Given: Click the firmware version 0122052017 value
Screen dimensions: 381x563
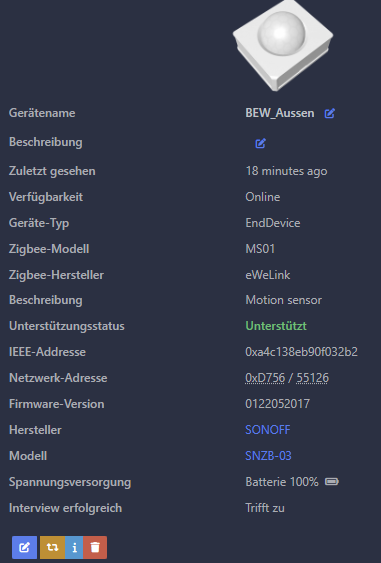Looking at the screenshot, I should [x=277, y=404].
